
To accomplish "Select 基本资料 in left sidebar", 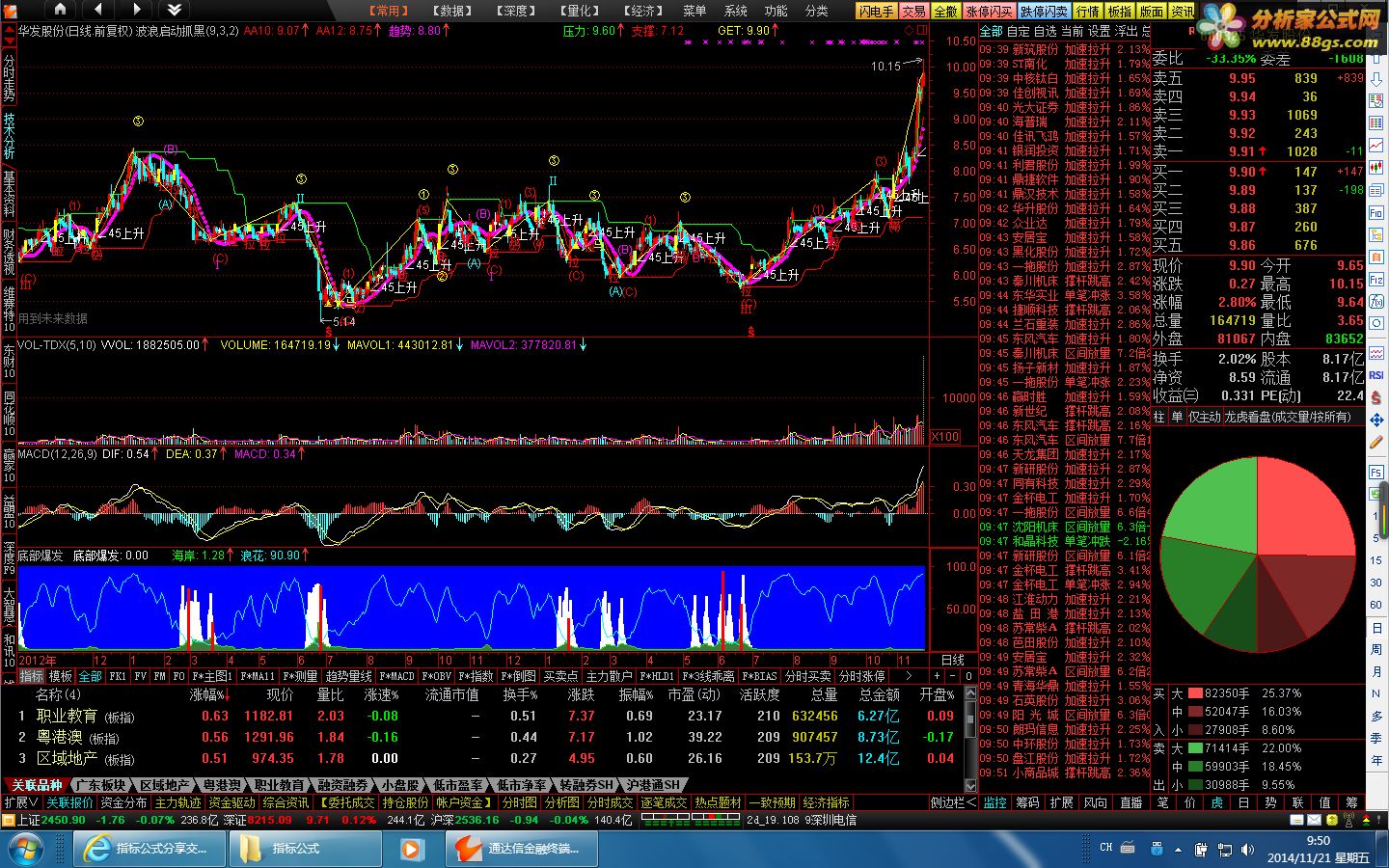I will pyautogui.click(x=9, y=194).
